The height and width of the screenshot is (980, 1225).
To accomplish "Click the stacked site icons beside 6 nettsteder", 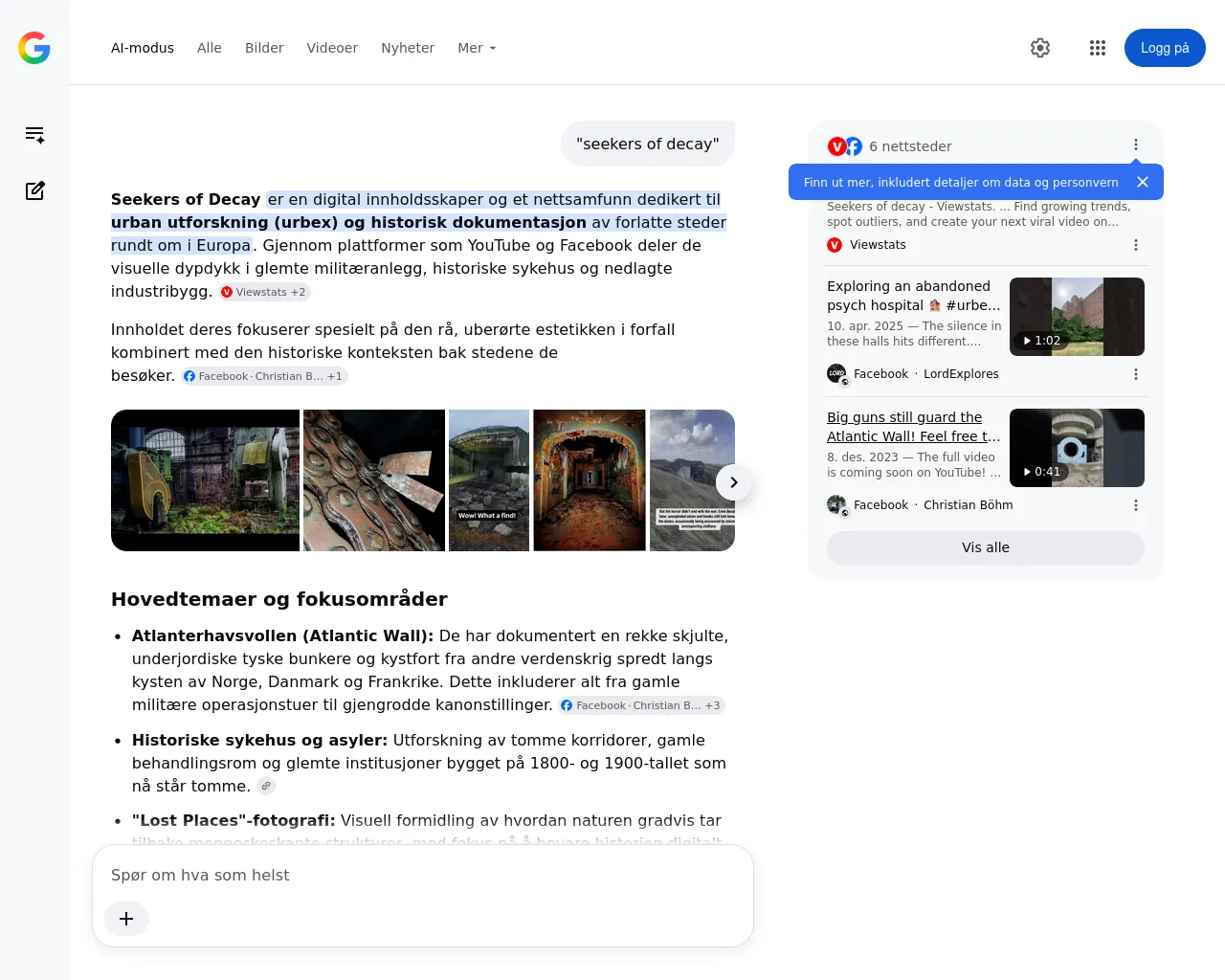I will point(845,146).
